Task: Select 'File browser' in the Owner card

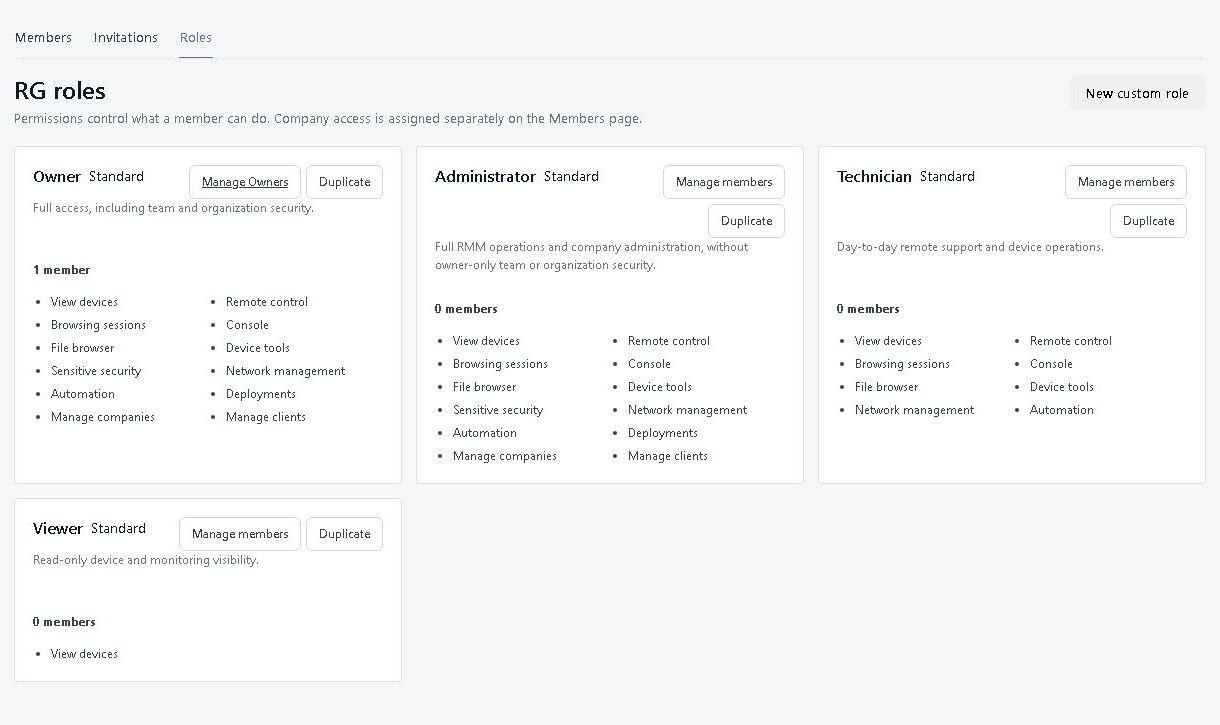Action: (x=83, y=348)
